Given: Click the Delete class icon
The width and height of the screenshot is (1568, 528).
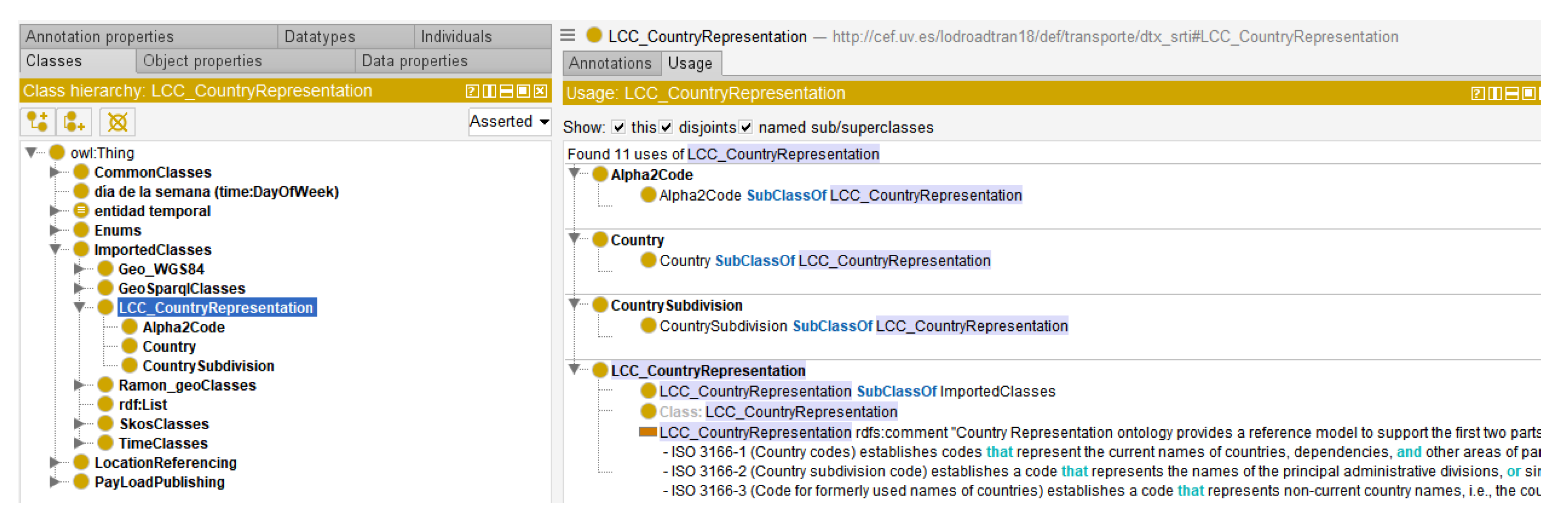Looking at the screenshot, I should coord(117,122).
